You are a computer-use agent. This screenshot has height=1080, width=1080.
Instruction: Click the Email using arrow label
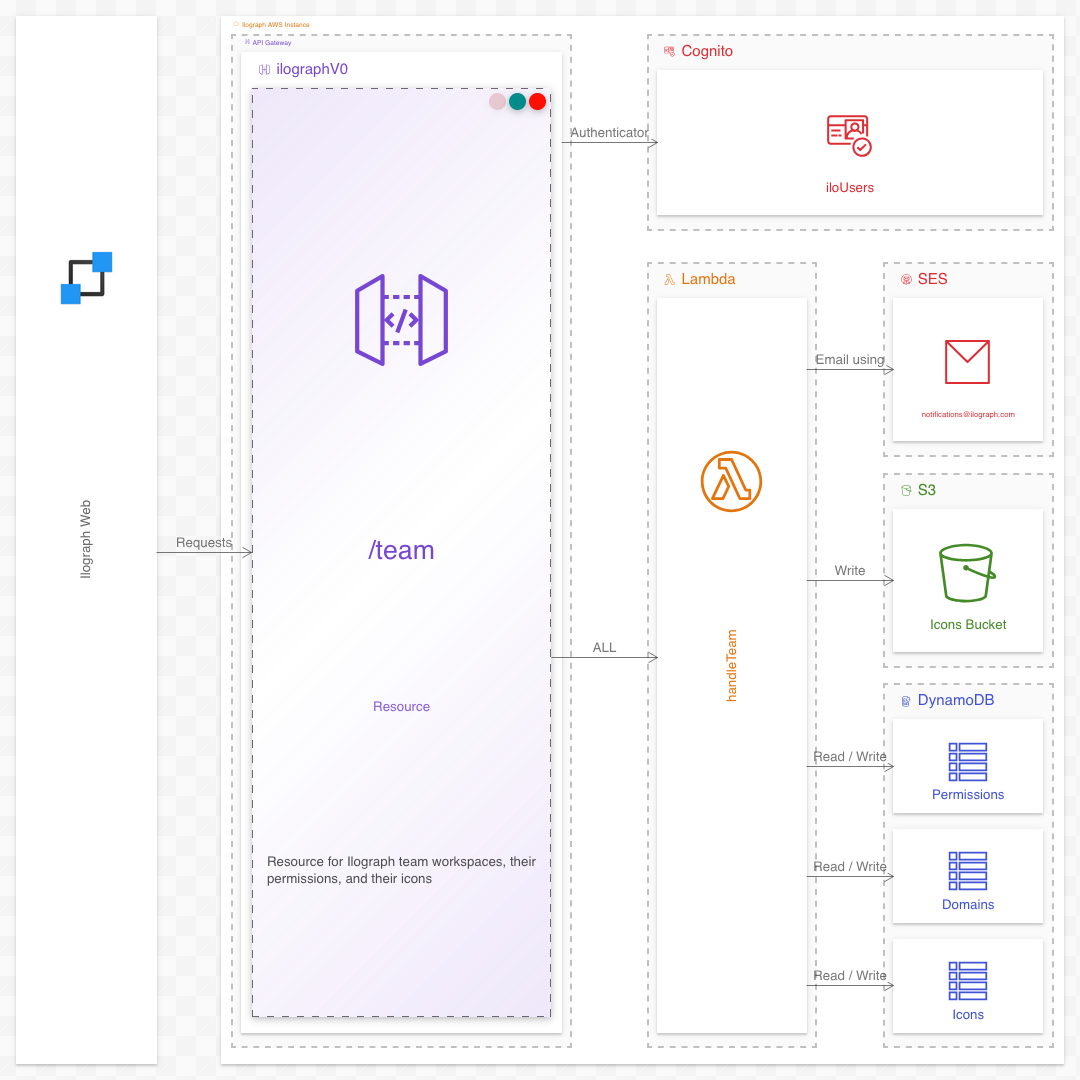pos(850,360)
